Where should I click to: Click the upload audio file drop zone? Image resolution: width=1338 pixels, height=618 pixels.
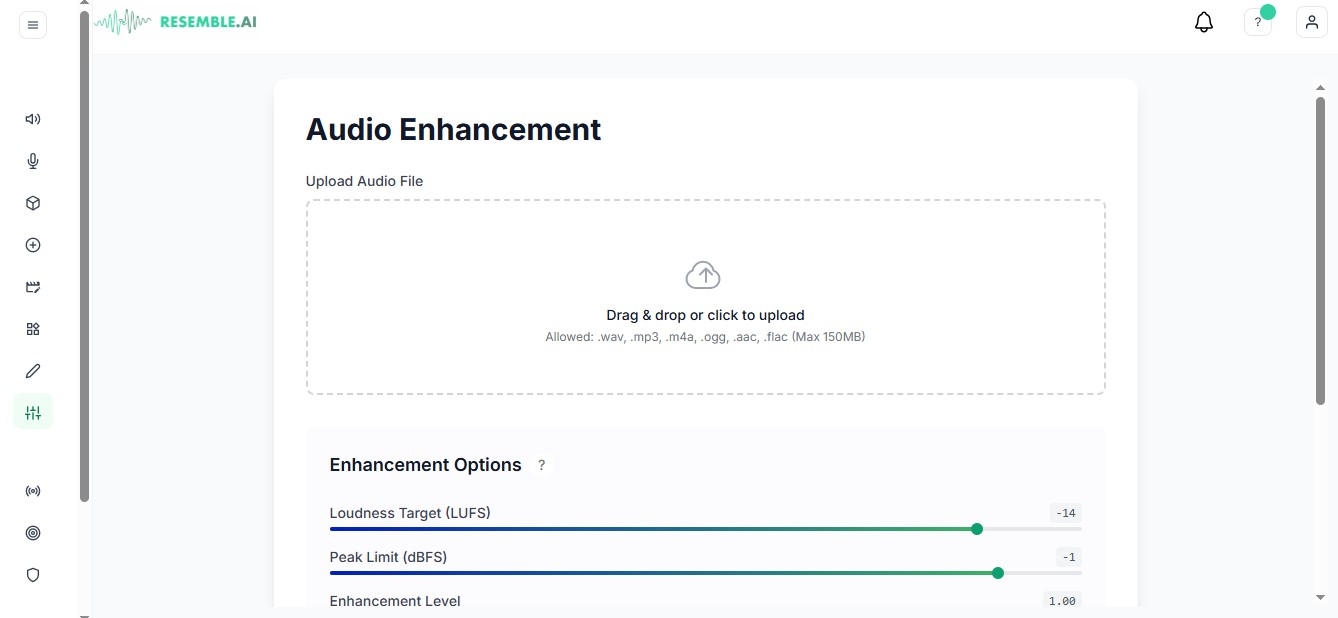[x=706, y=297]
